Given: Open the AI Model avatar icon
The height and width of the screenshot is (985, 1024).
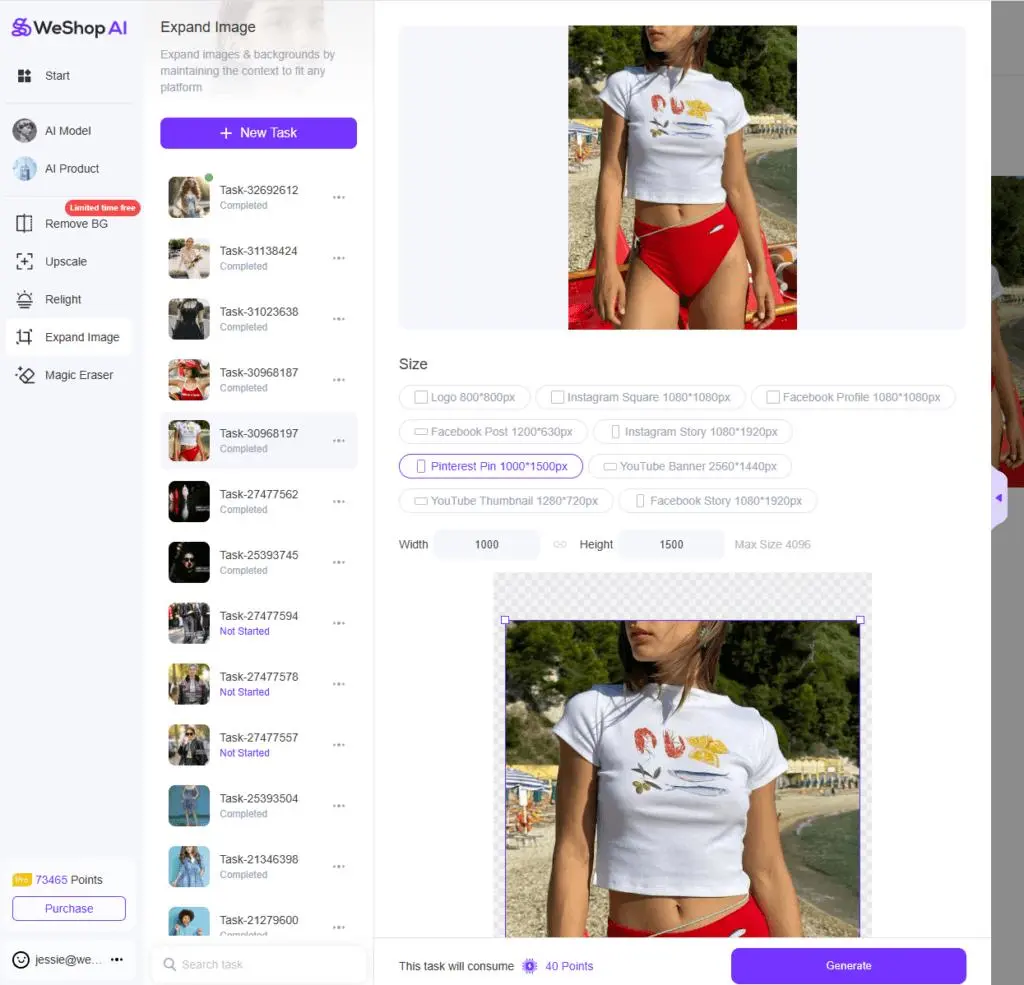Looking at the screenshot, I should point(24,131).
